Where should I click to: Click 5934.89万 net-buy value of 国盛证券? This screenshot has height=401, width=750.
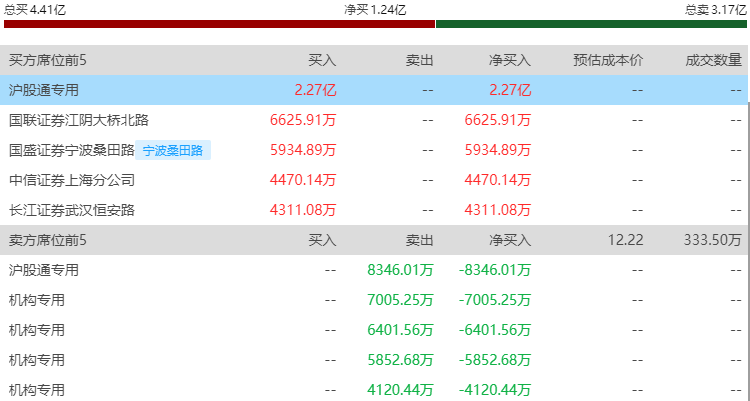(498, 150)
